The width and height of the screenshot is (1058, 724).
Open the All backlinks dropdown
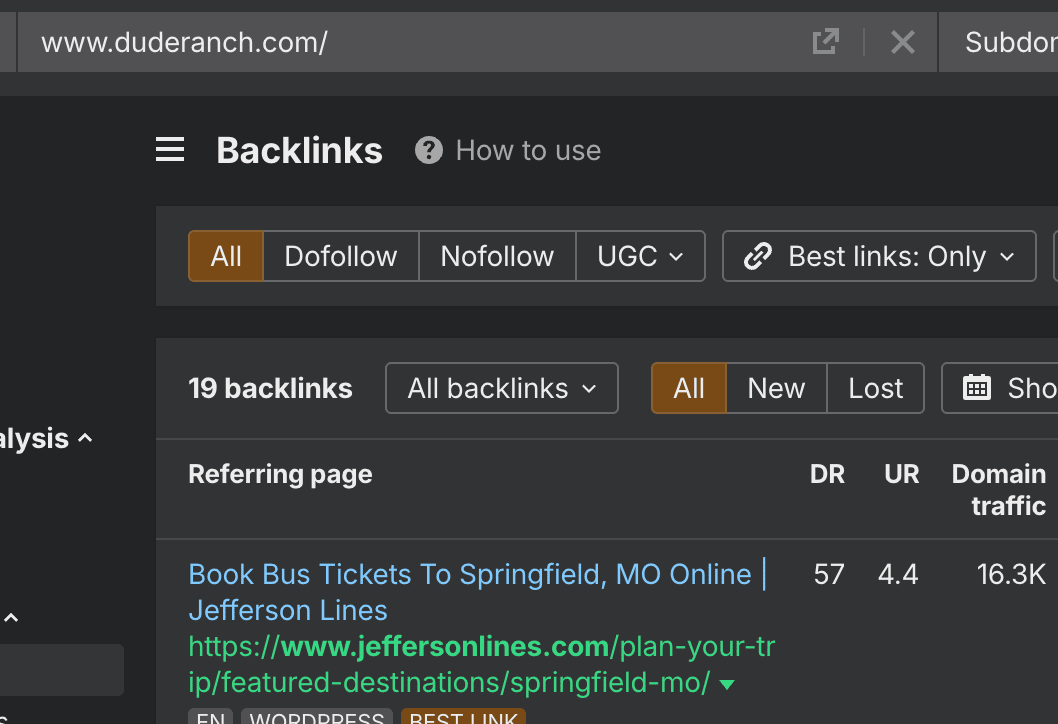point(501,388)
